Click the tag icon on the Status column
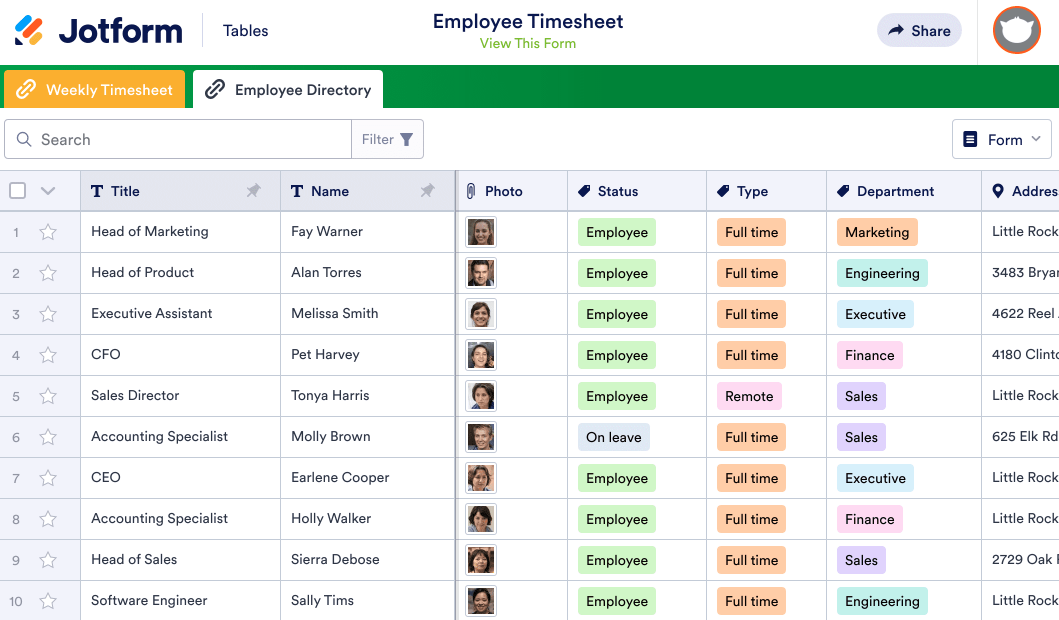The width and height of the screenshot is (1059, 620). [585, 190]
